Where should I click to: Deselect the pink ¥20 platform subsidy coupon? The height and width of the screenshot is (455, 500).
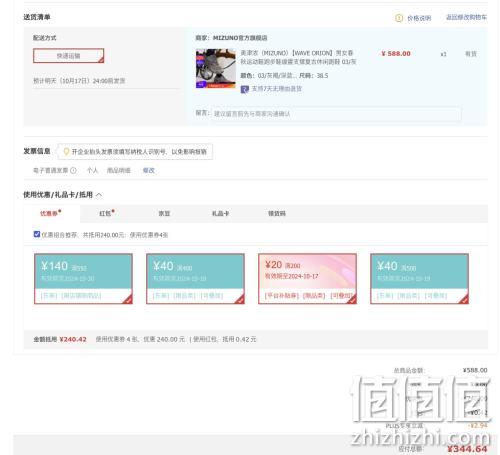coord(307,279)
